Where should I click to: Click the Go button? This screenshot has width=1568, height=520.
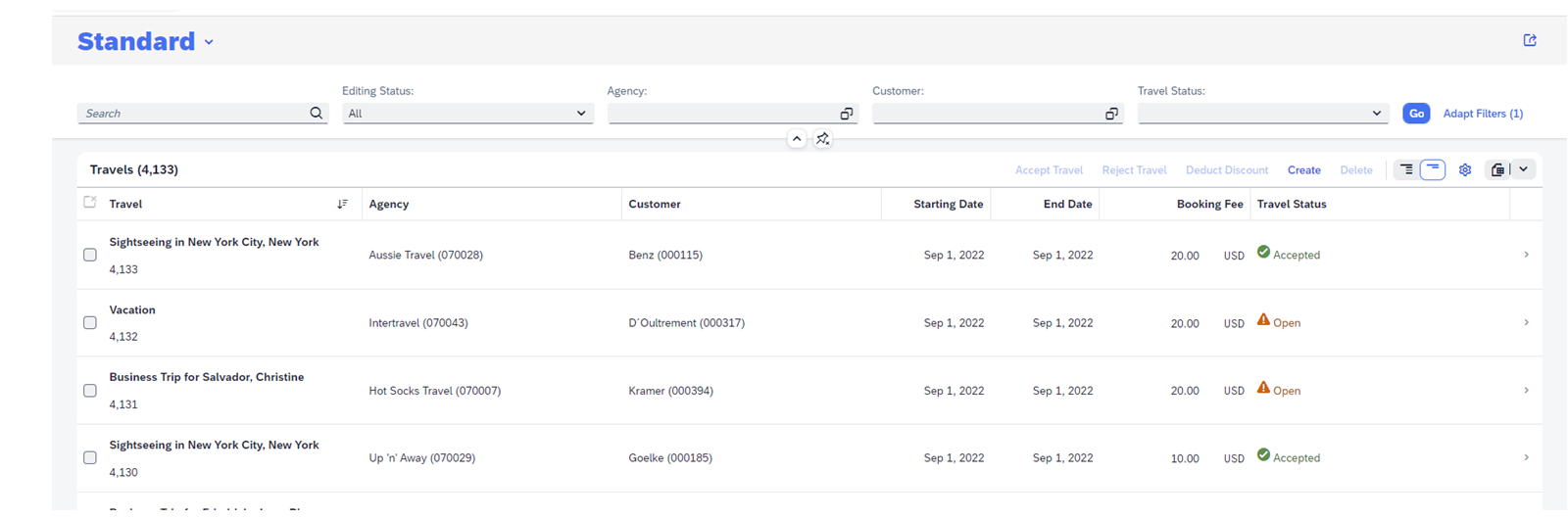coord(1416,114)
